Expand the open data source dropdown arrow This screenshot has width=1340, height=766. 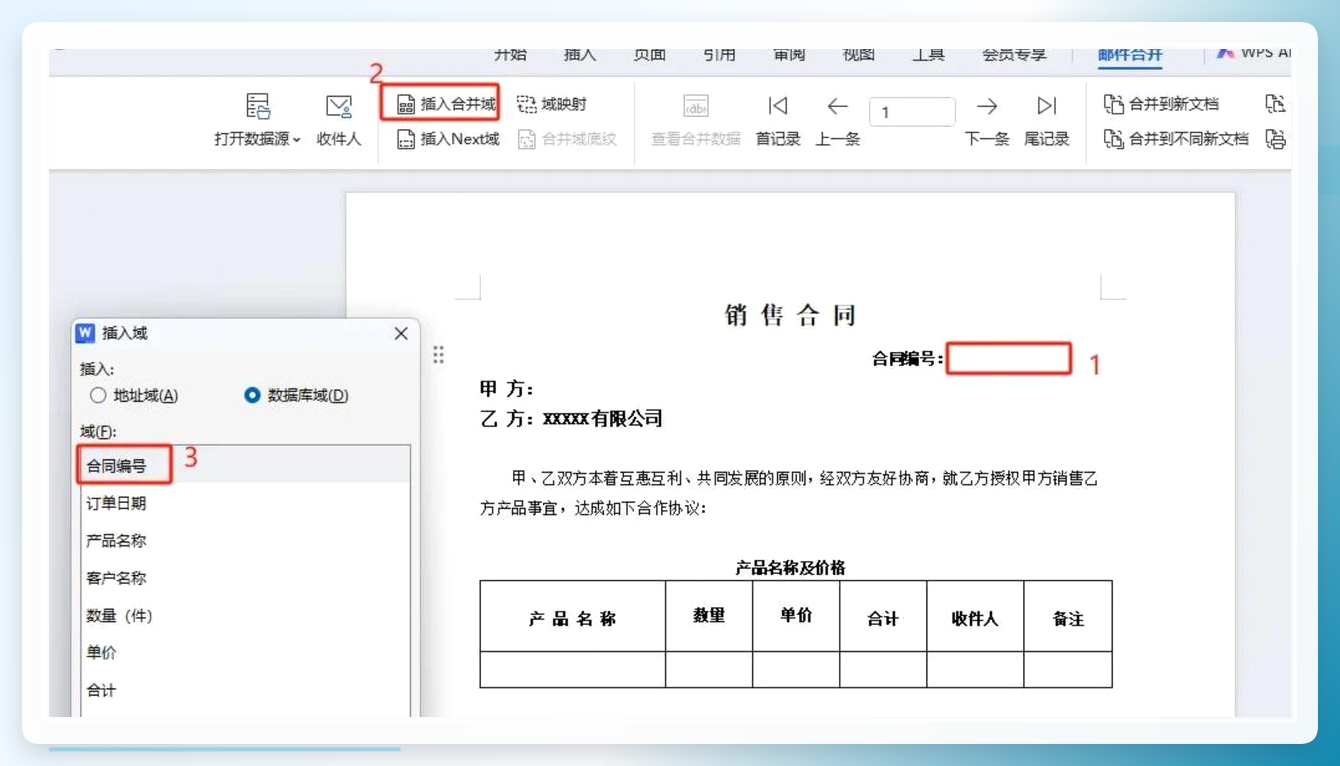(x=297, y=140)
